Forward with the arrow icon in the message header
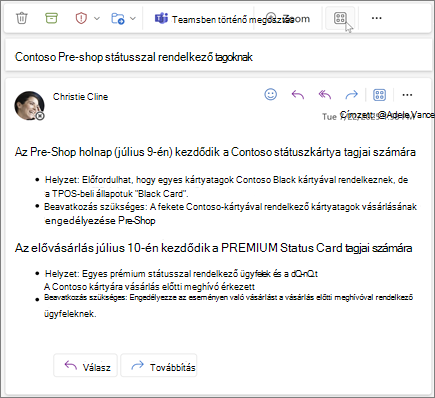This screenshot has height=398, width=435. coord(351,95)
